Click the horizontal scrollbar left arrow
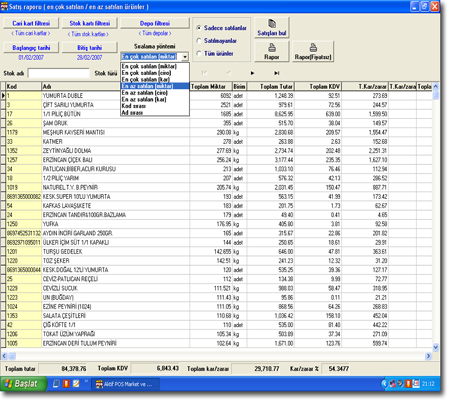 (x=4, y=356)
